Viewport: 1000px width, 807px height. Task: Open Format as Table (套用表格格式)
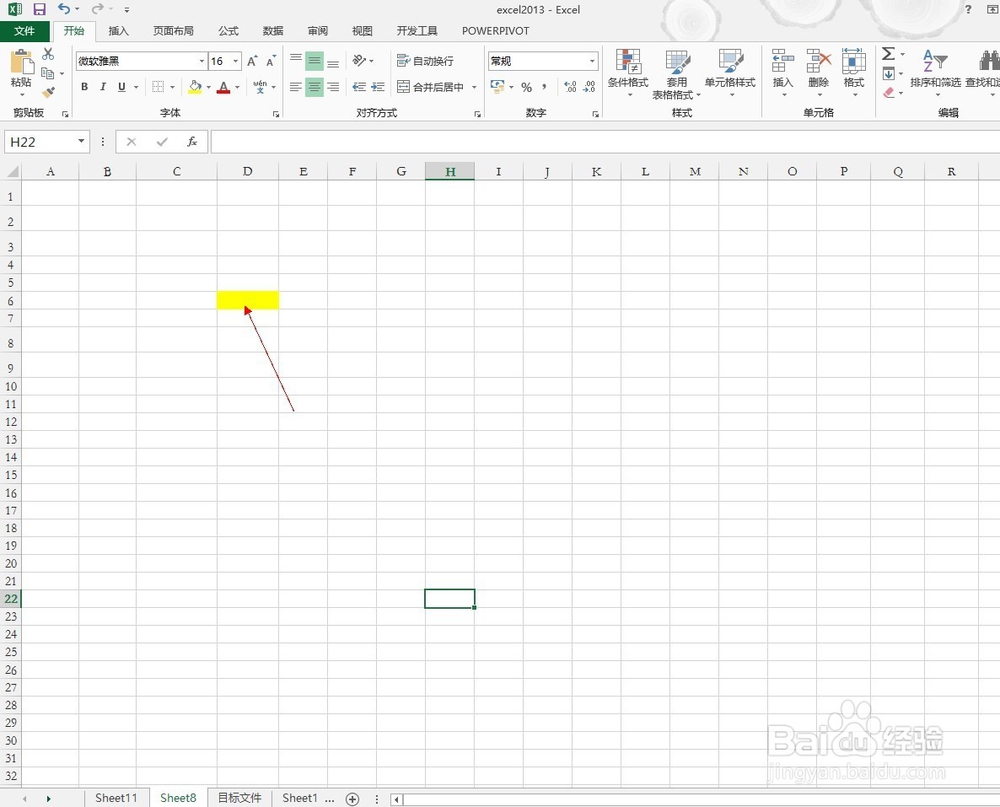click(x=677, y=75)
